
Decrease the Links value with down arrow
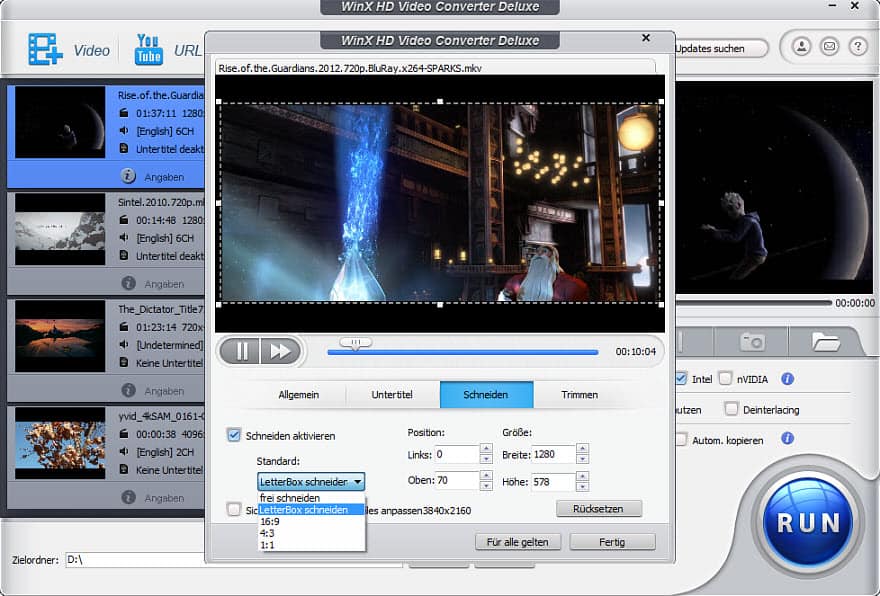click(486, 459)
